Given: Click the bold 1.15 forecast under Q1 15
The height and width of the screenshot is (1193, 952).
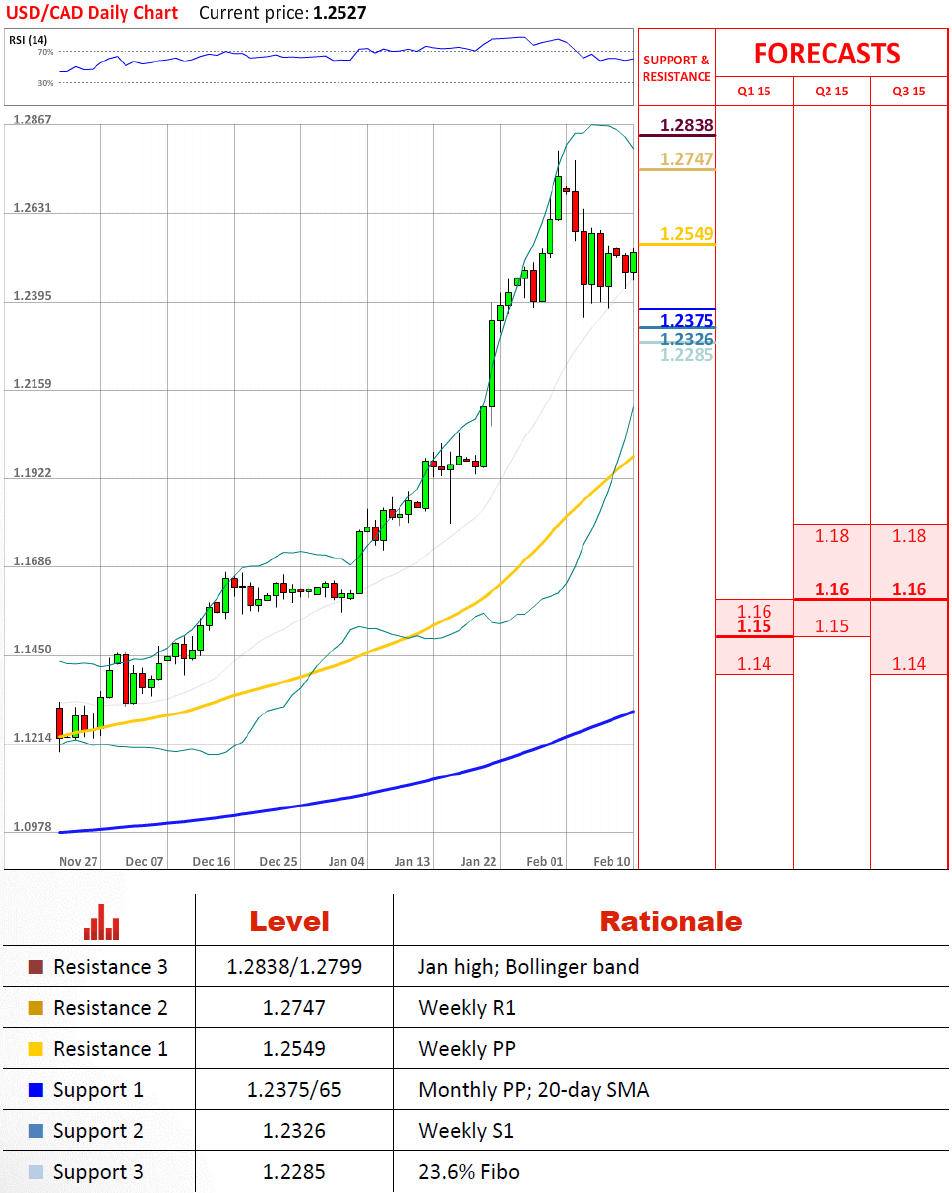Looking at the screenshot, I should [754, 627].
